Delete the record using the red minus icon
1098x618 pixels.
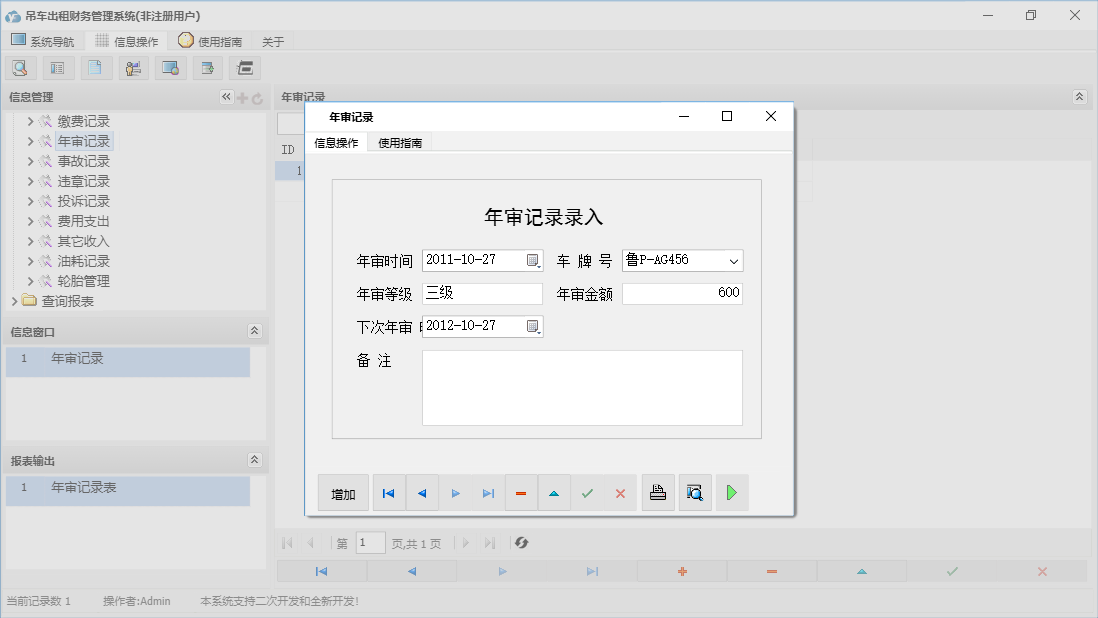tap(521, 492)
